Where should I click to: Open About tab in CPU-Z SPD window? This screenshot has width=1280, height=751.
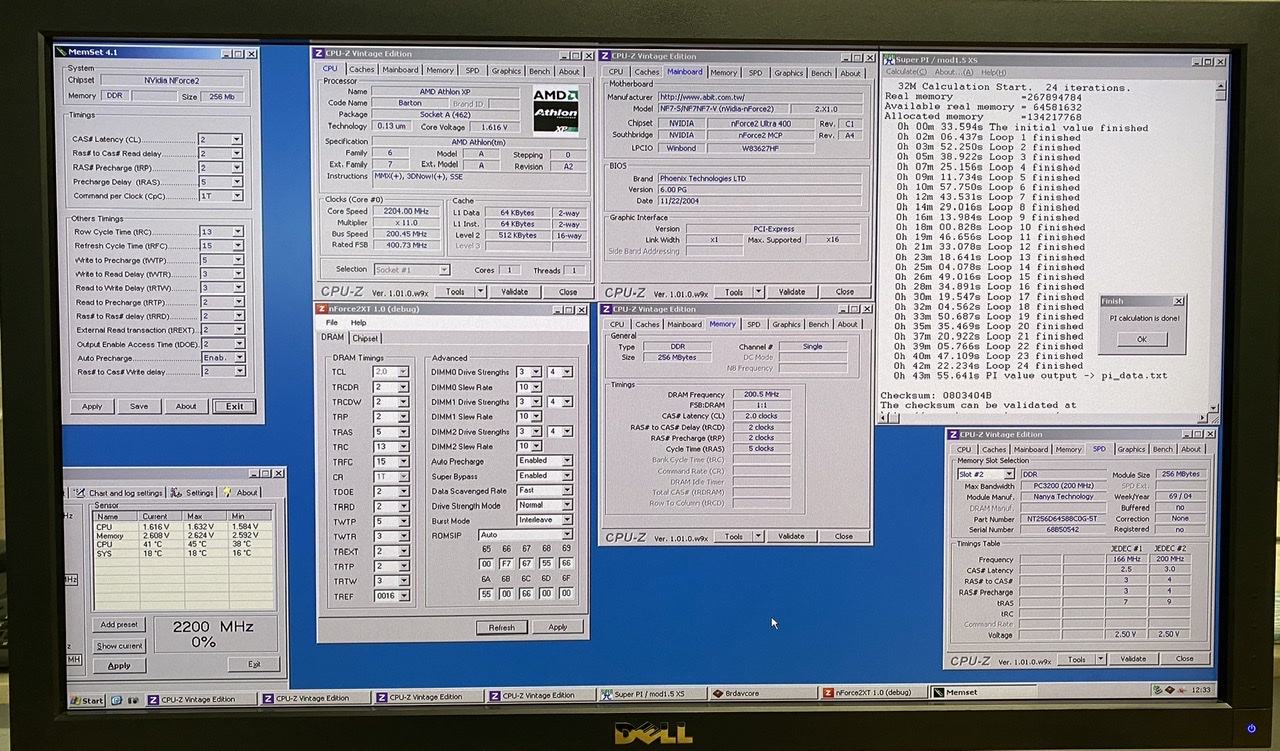[x=1191, y=449]
